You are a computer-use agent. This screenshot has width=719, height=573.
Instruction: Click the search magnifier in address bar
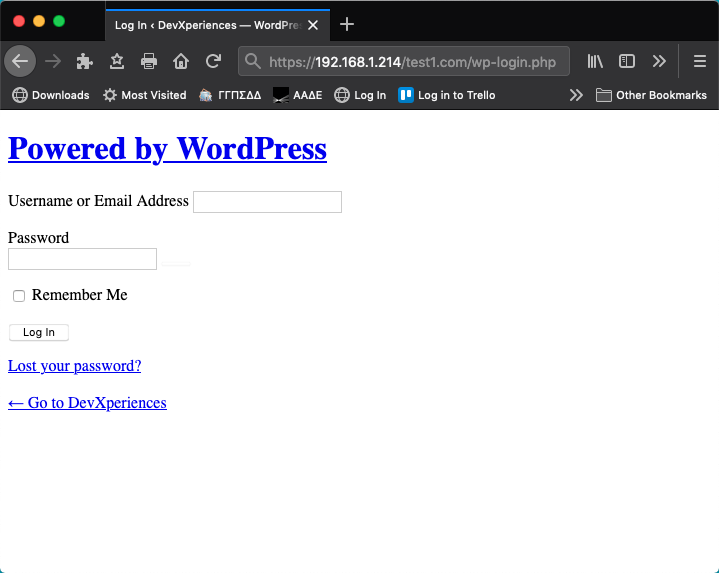pos(253,61)
